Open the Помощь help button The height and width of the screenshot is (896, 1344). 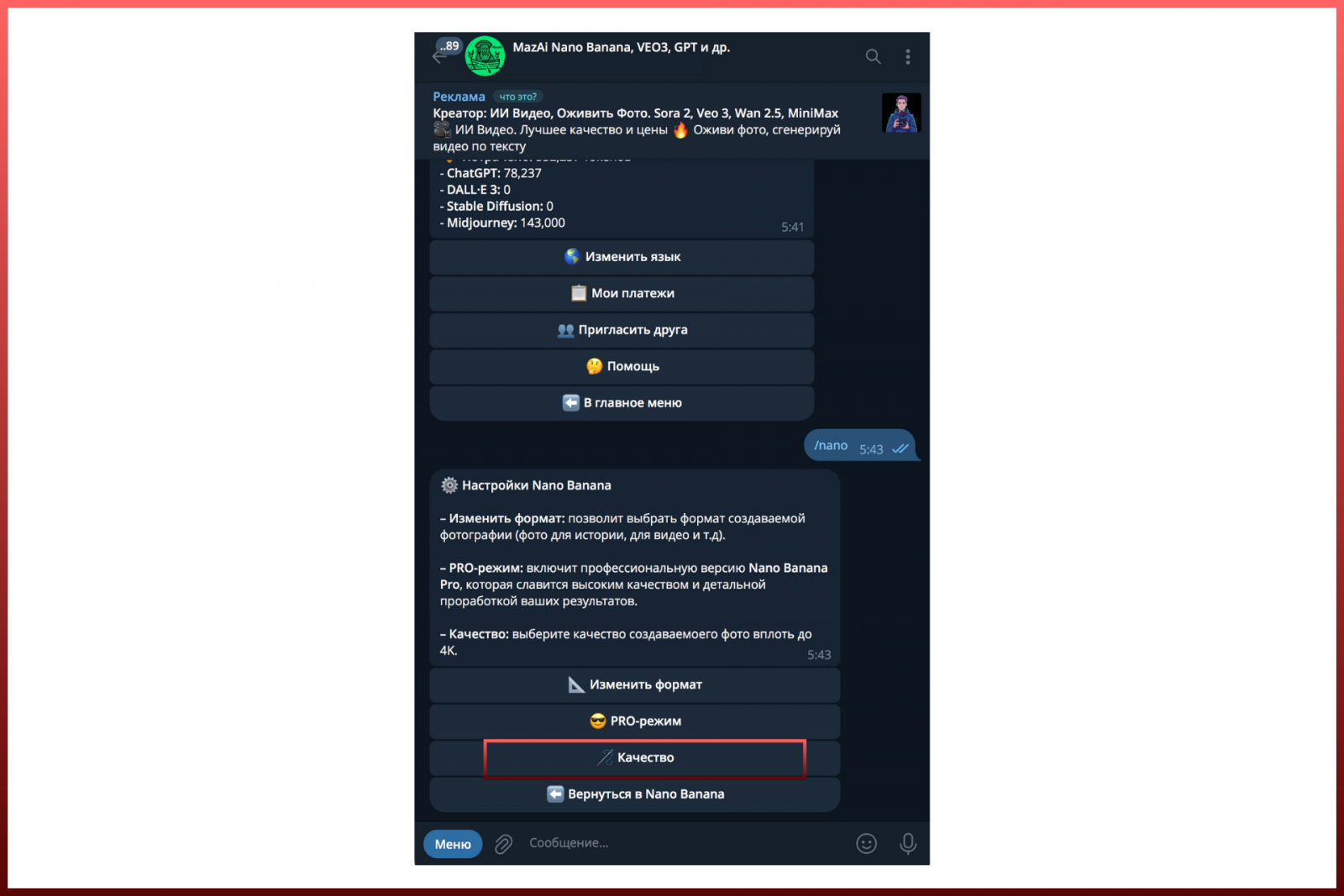point(622,366)
